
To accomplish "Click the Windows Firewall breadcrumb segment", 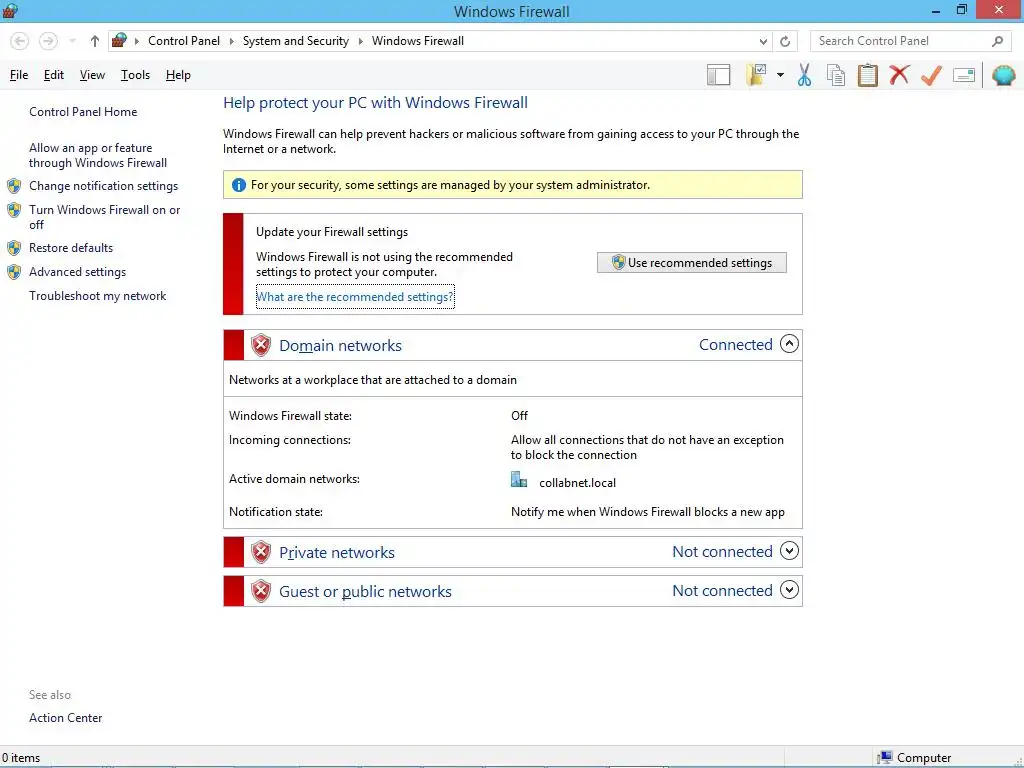I will point(417,40).
